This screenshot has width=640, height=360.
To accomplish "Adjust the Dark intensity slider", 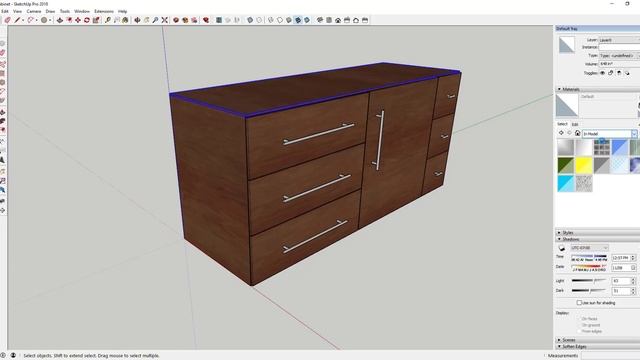I will coord(589,291).
